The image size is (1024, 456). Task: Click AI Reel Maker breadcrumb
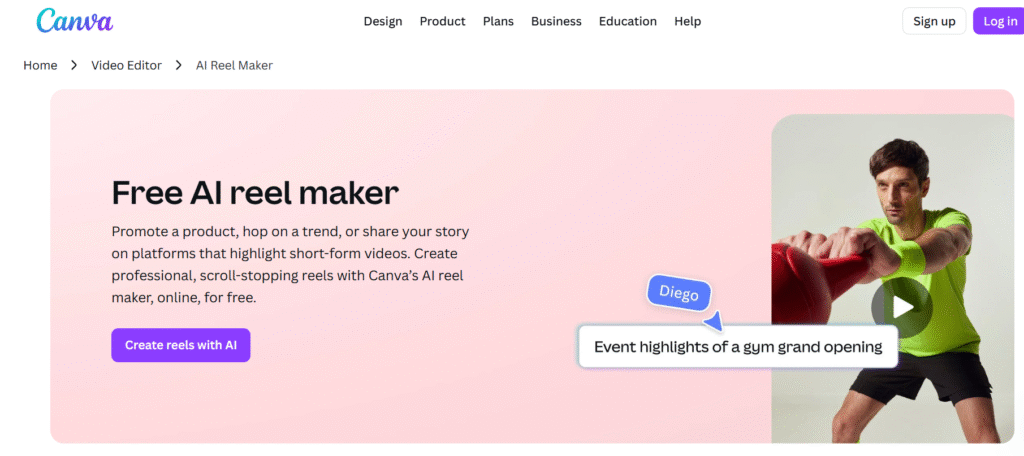(x=234, y=65)
